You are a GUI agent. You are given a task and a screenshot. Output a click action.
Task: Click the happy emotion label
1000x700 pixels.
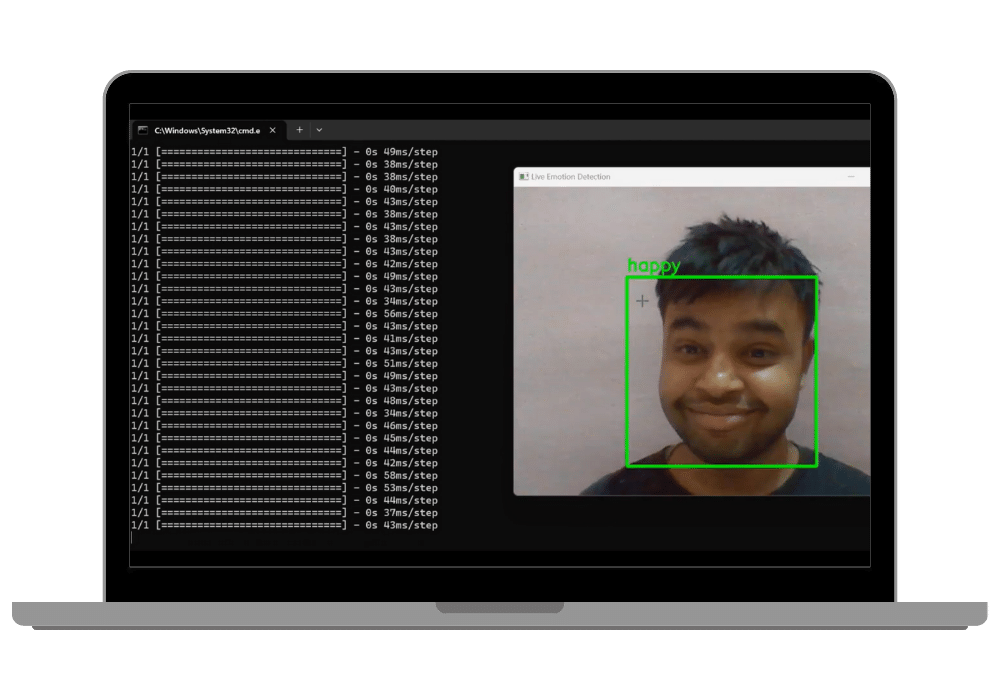(655, 265)
